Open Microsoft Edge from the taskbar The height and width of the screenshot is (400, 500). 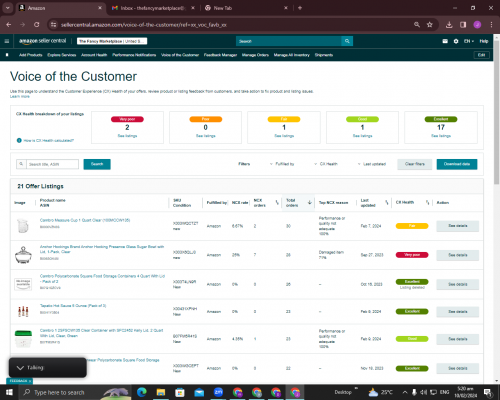[142, 392]
